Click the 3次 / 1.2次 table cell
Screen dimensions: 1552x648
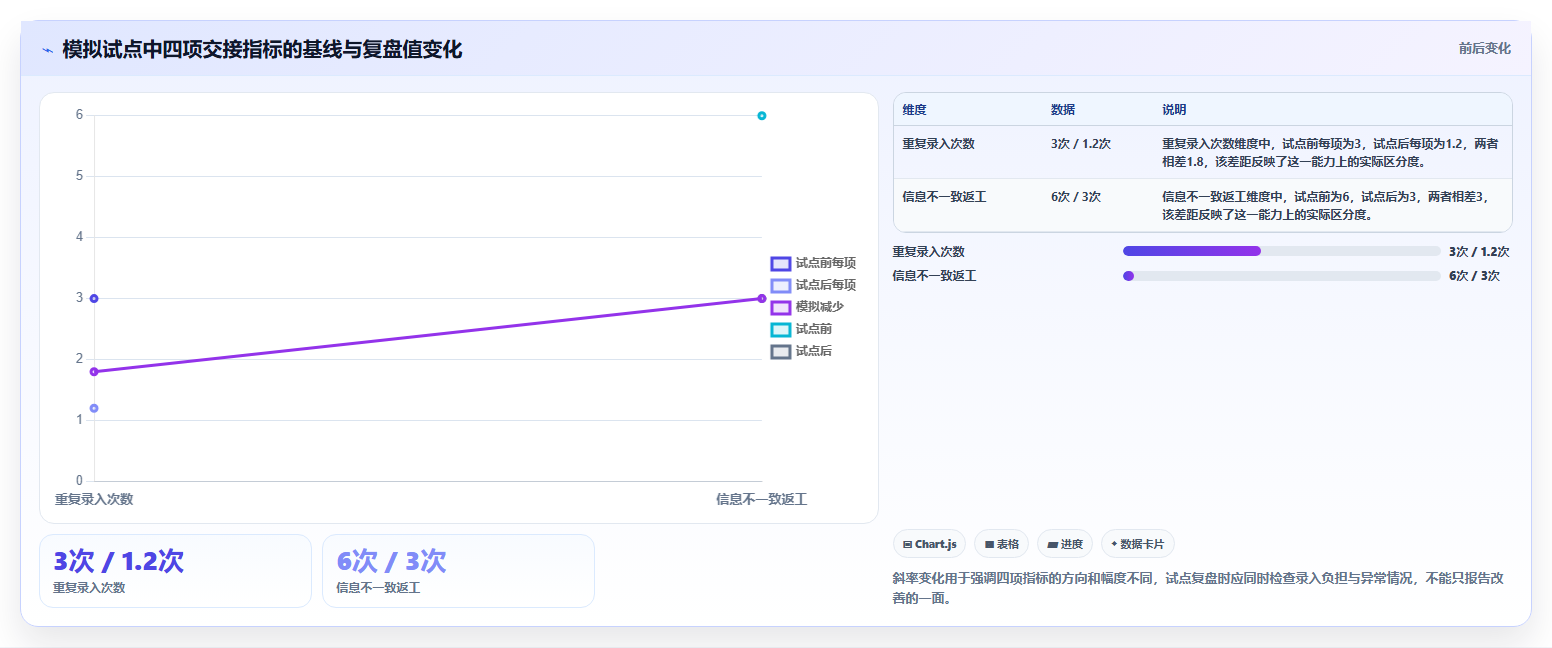tap(1081, 144)
